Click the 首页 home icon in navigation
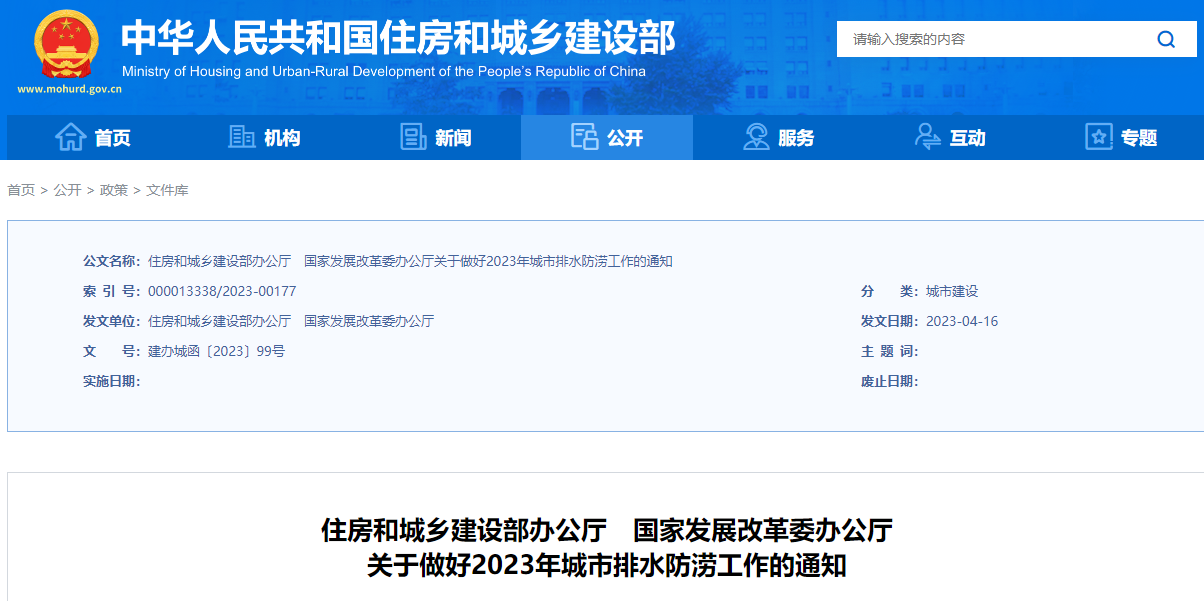 coord(70,137)
